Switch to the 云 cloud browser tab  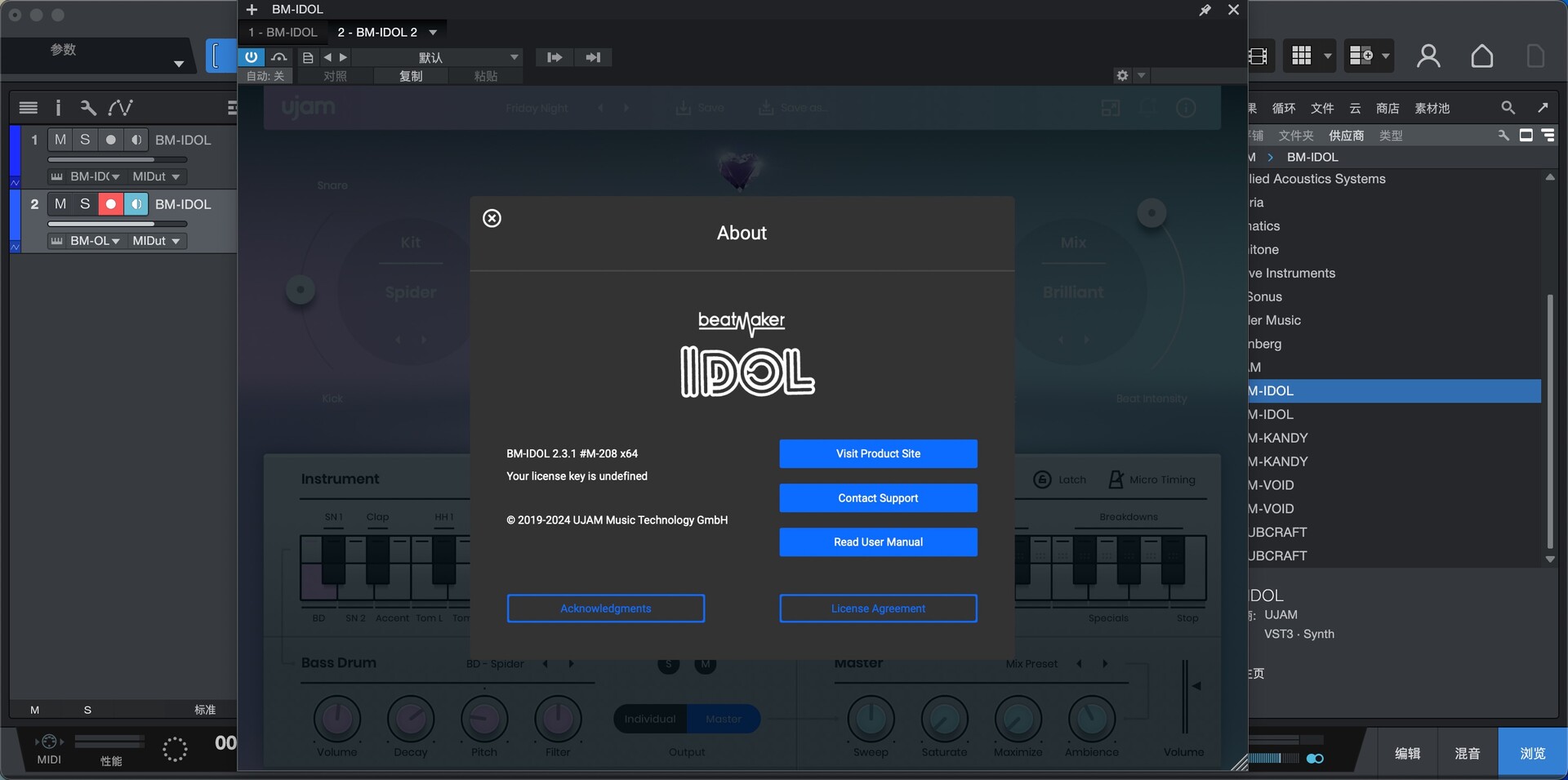[x=1355, y=109]
